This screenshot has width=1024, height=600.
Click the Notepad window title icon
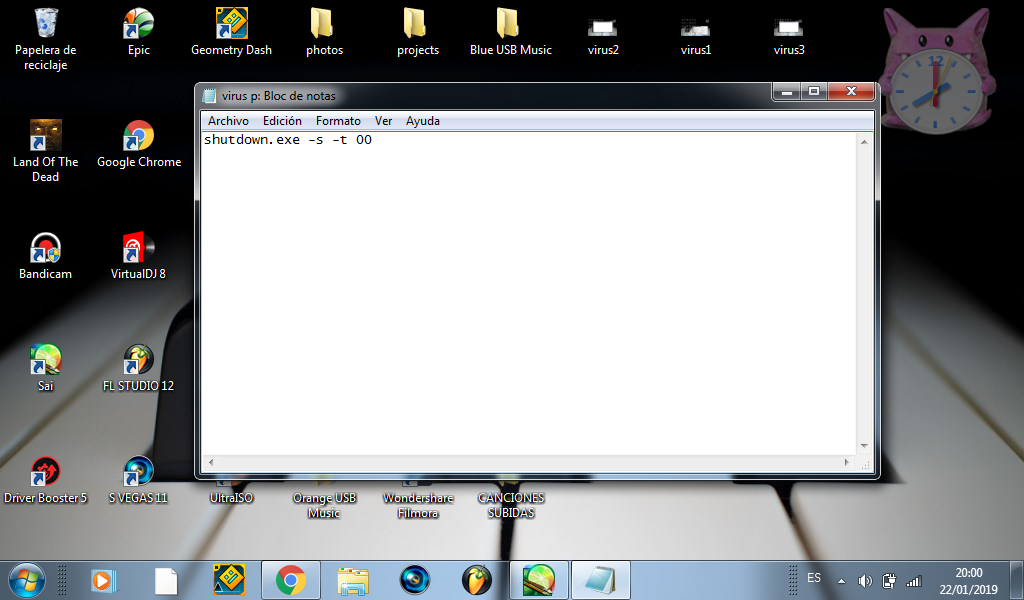click(x=209, y=96)
